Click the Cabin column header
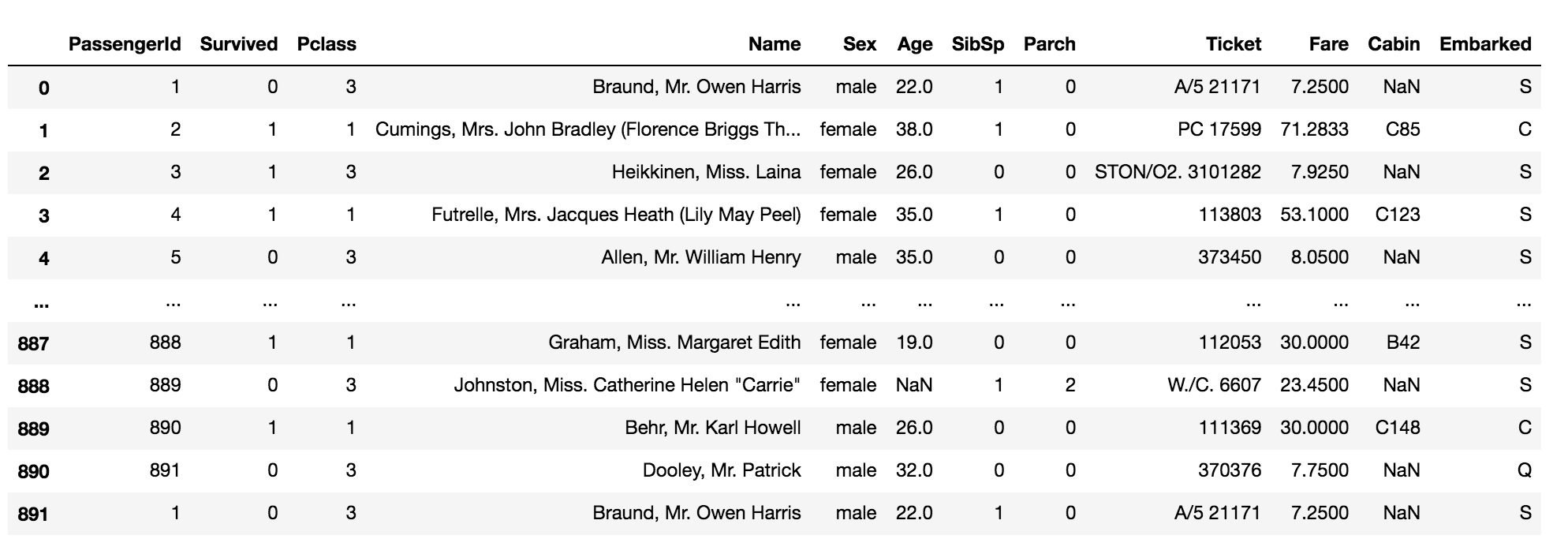 point(1393,44)
